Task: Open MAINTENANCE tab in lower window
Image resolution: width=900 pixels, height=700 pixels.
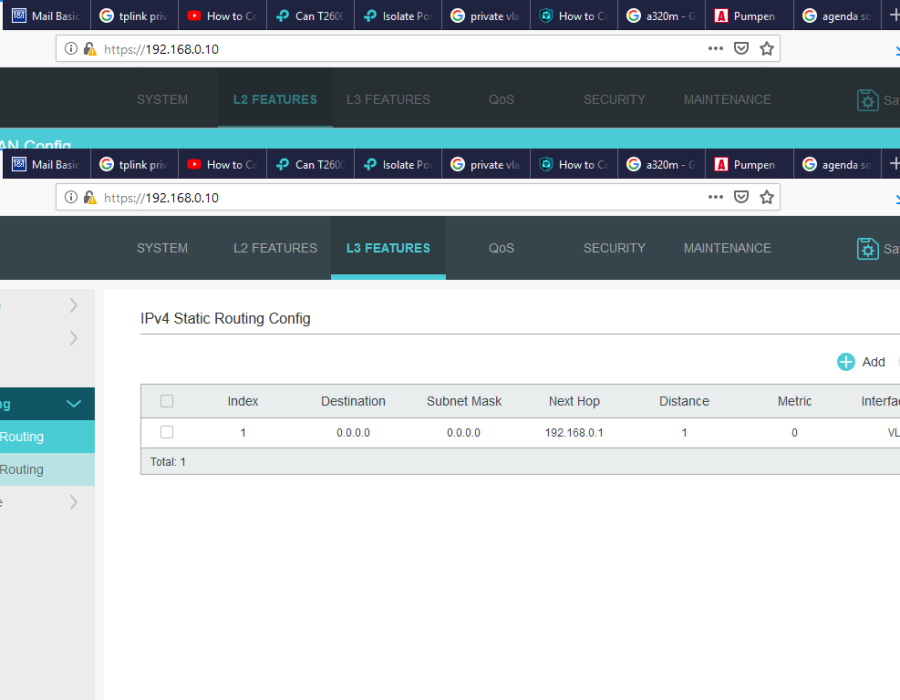Action: click(727, 248)
